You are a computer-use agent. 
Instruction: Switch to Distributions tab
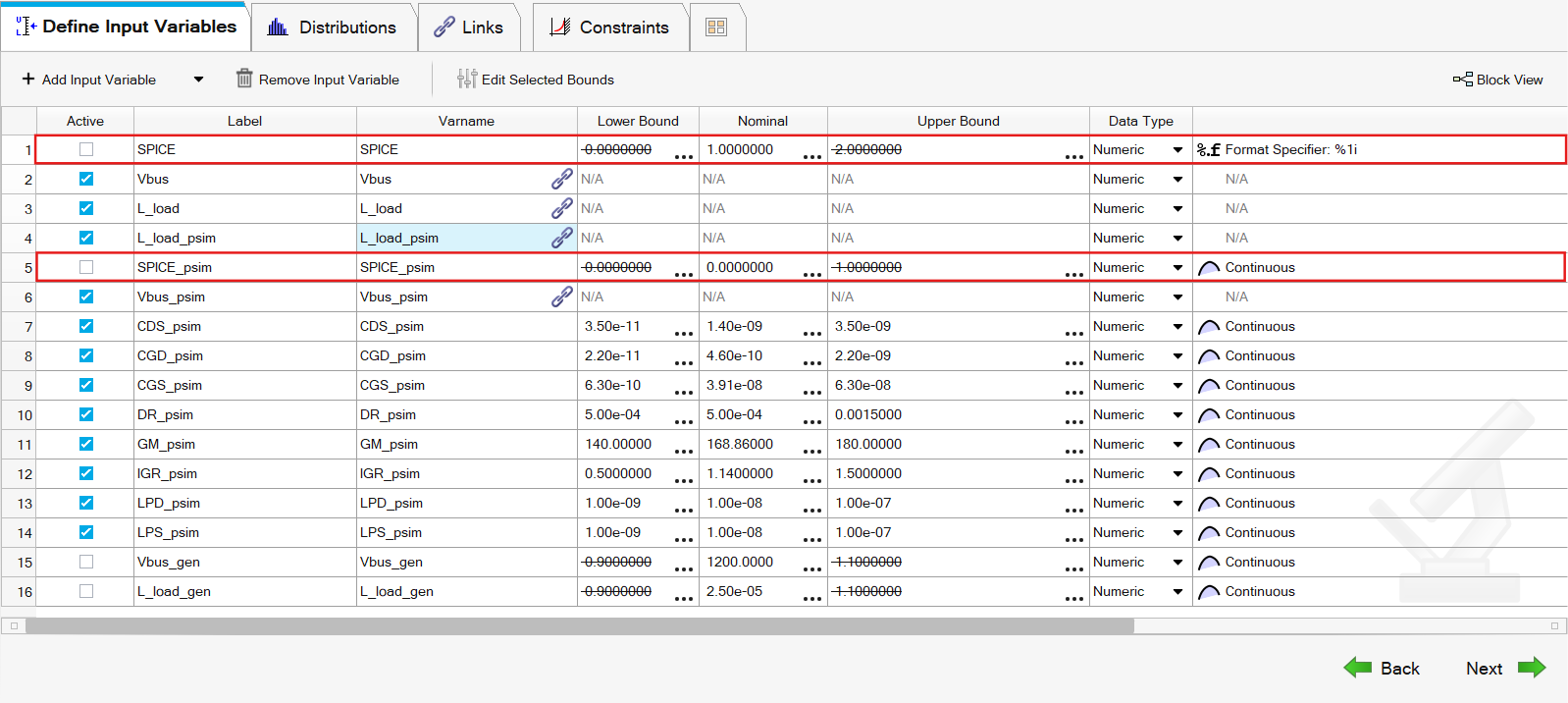[333, 27]
